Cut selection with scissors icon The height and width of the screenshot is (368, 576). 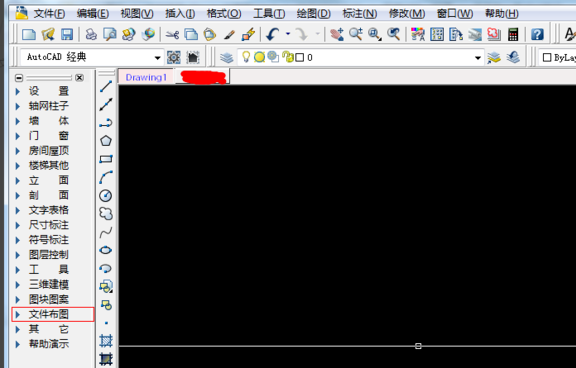[x=172, y=35]
